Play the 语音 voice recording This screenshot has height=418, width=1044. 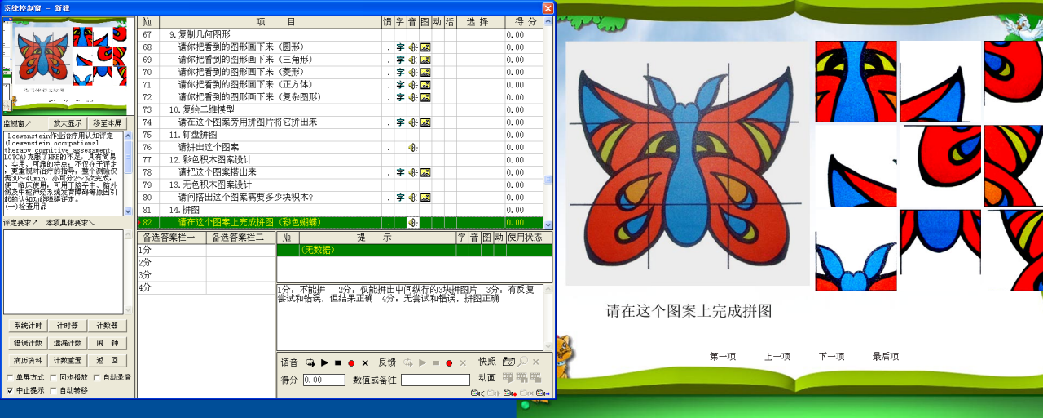tap(324, 363)
